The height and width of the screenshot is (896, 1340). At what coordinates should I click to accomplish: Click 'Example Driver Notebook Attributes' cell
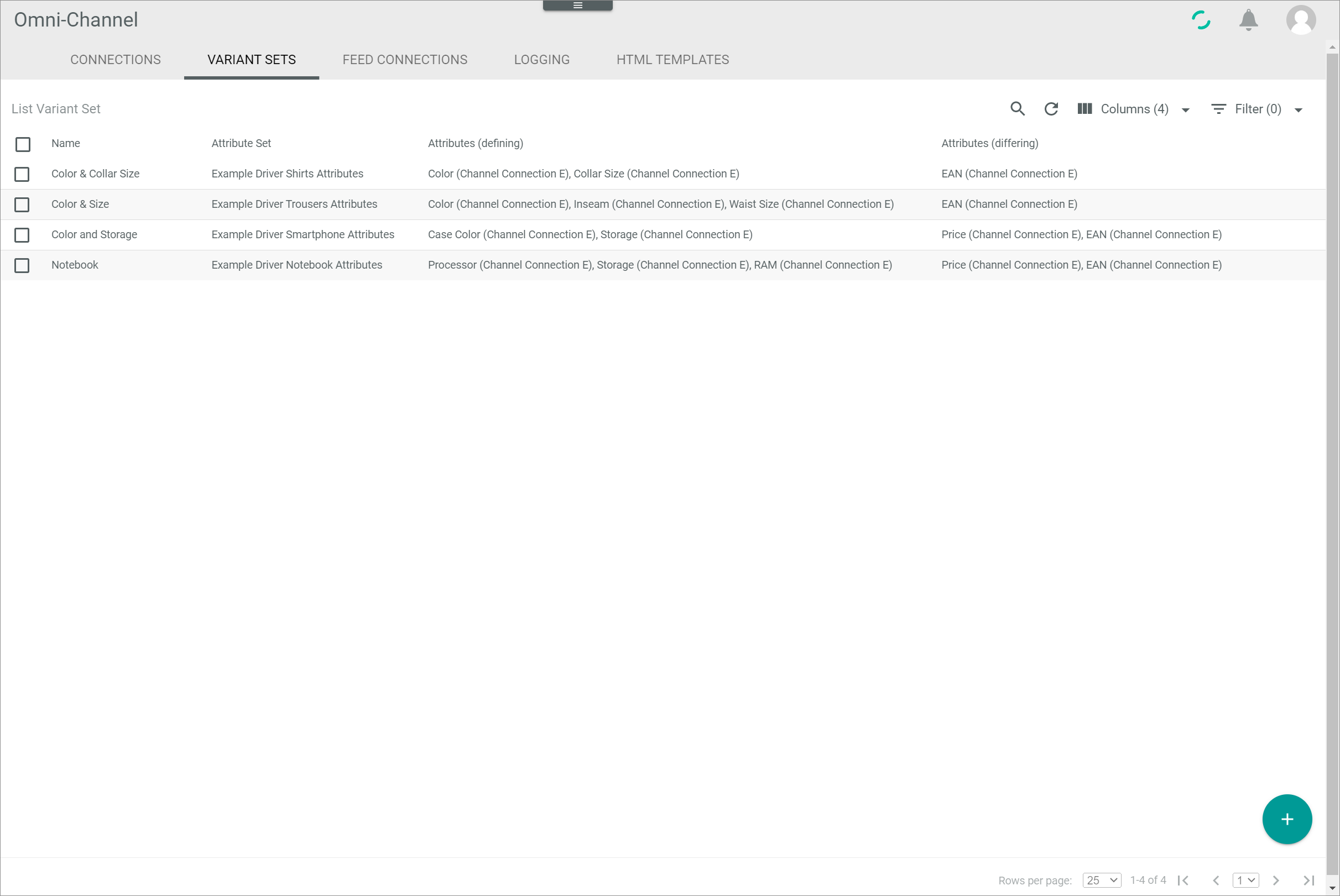tap(296, 265)
